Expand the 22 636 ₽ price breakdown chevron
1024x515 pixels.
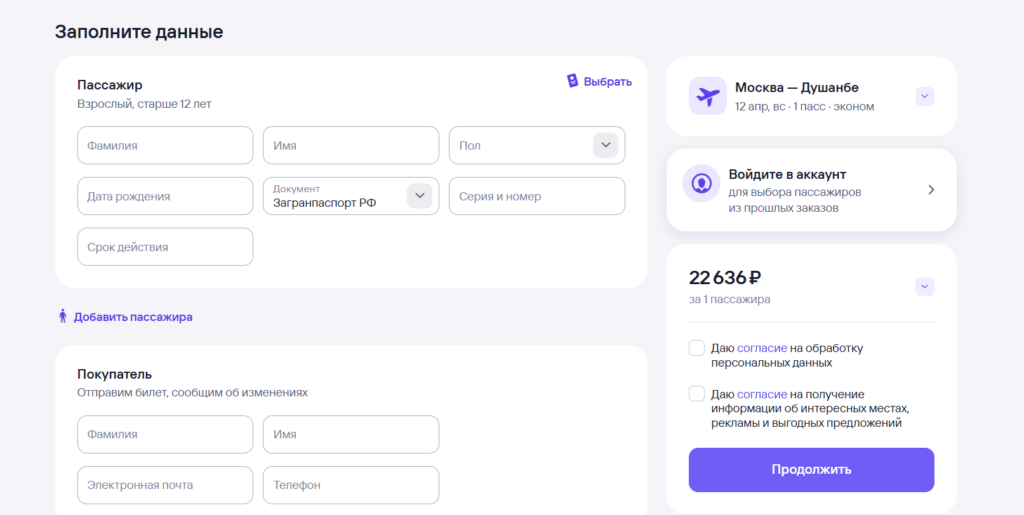point(924,287)
